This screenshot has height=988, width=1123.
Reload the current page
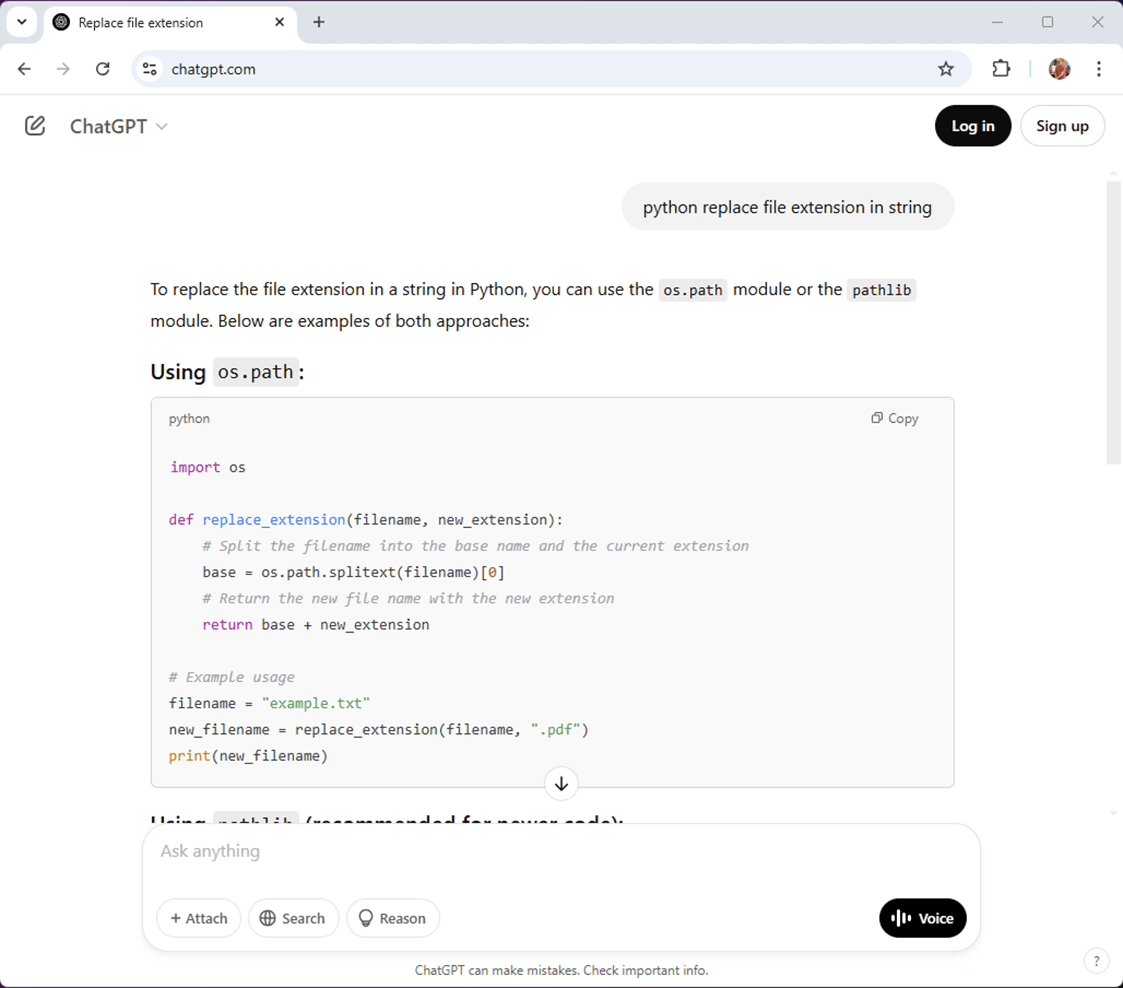(102, 69)
